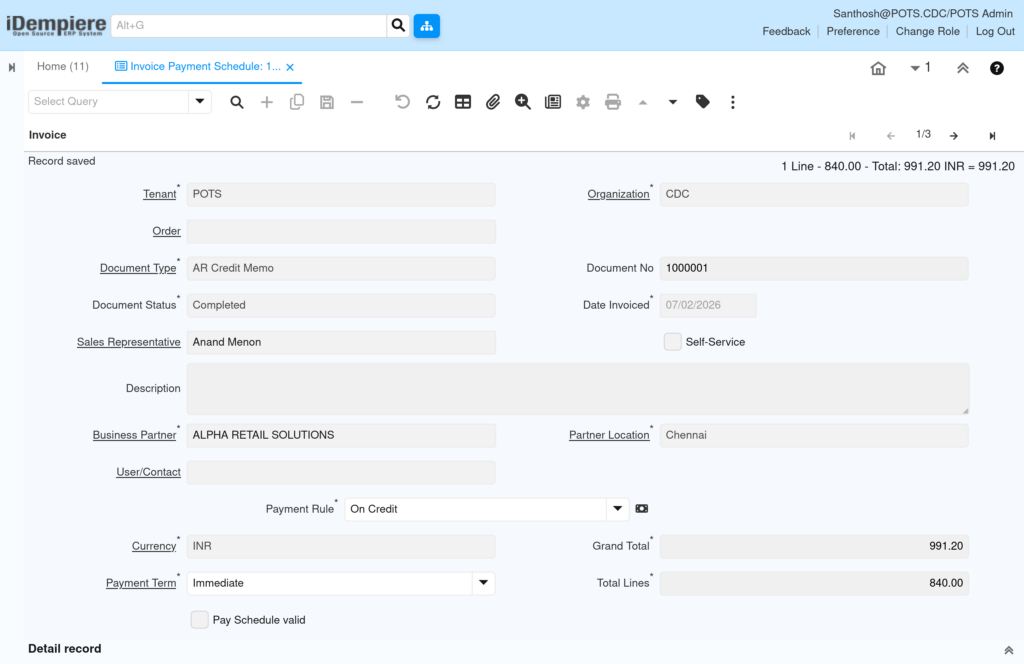Collapse the header with double-chevron icon
This screenshot has height=664, width=1024.
[963, 68]
